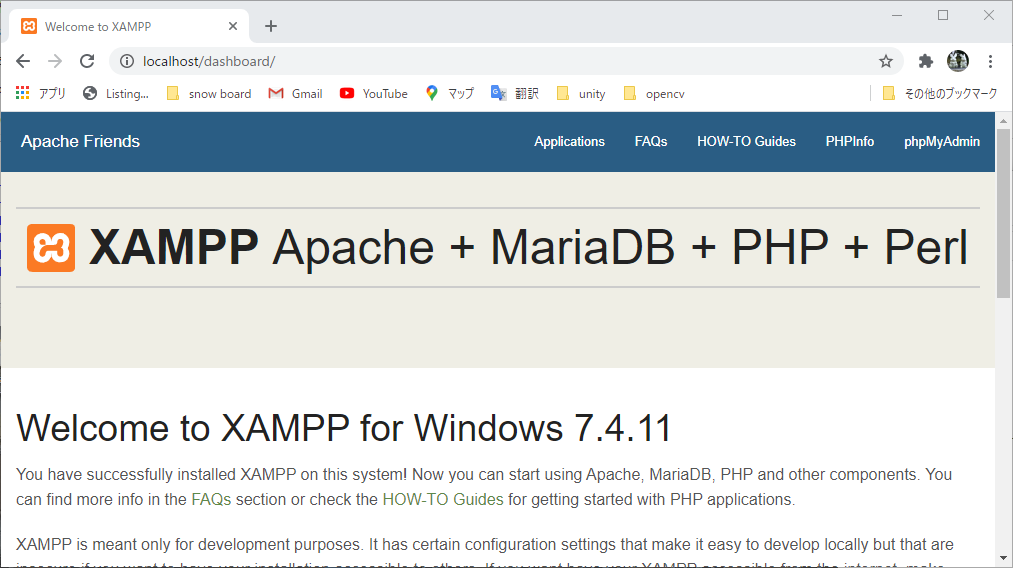
Task: Open the Chrome profile avatar
Action: click(x=957, y=61)
